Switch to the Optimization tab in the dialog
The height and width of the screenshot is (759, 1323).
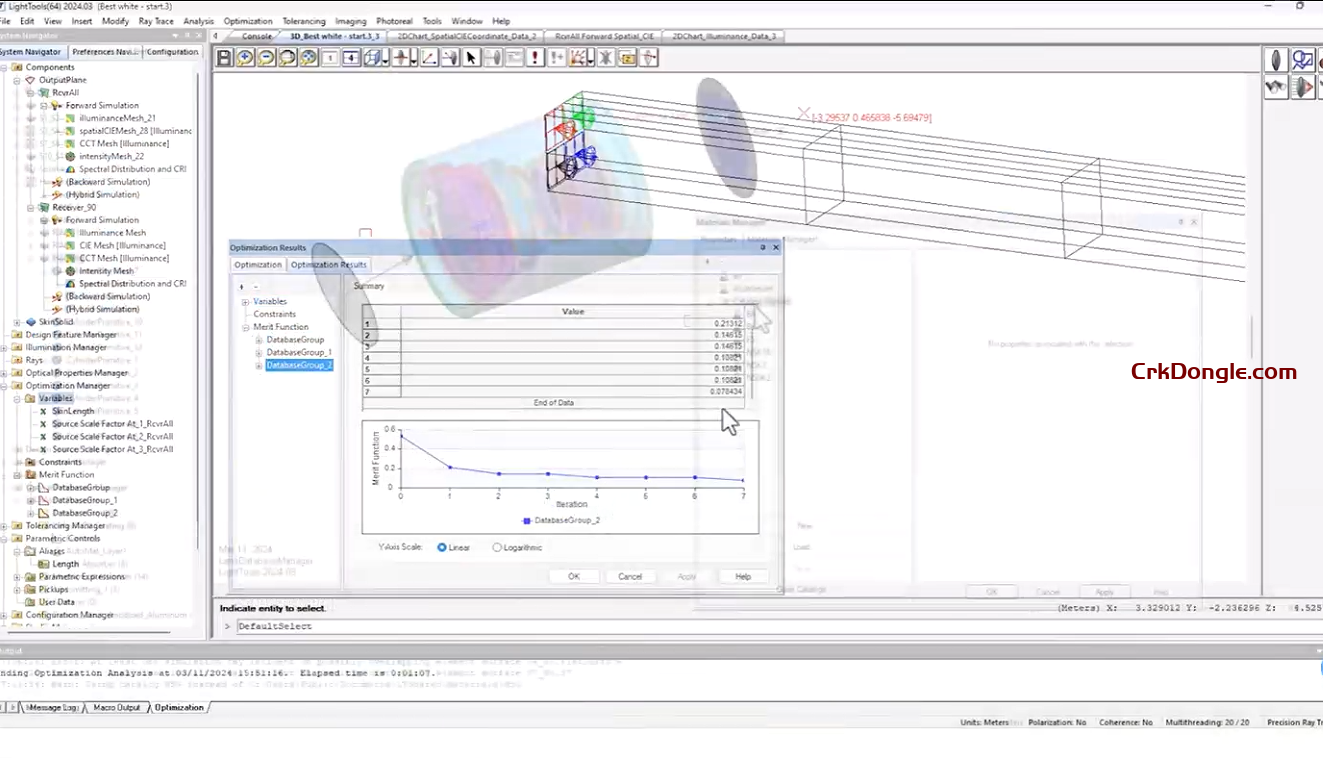tap(257, 264)
